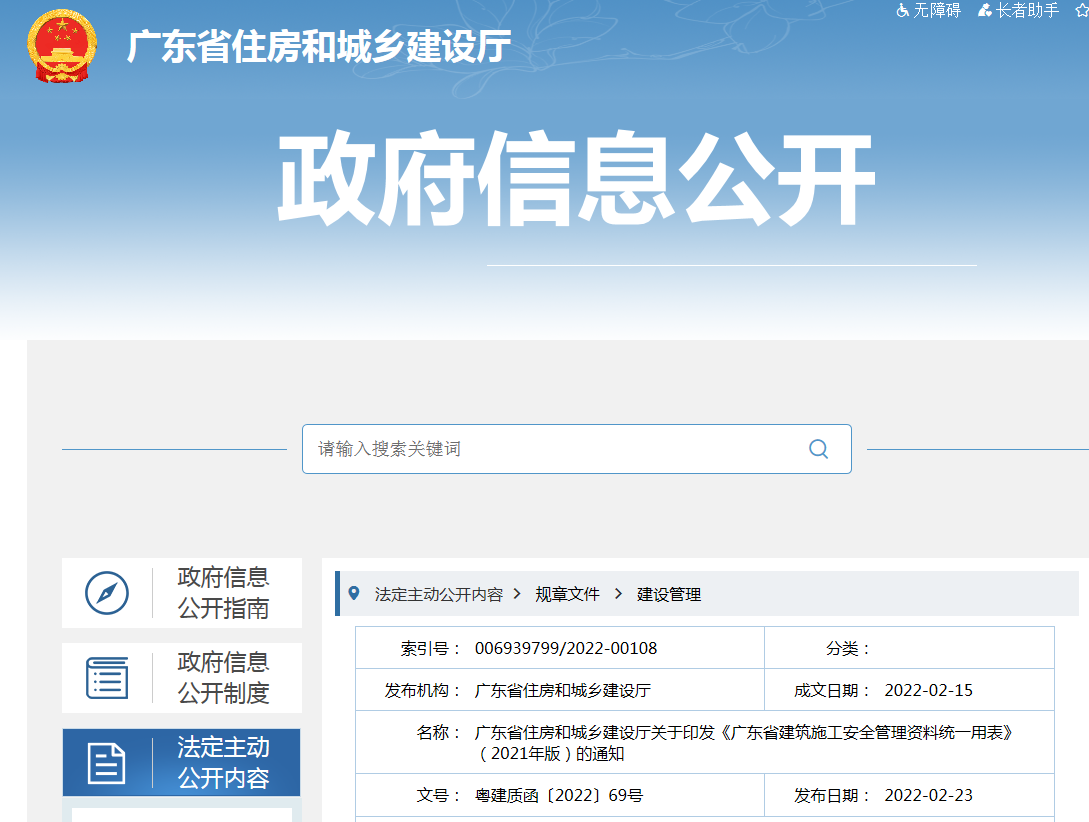
Task: Click the 政府信息公开 banner heading
Action: click(x=576, y=182)
